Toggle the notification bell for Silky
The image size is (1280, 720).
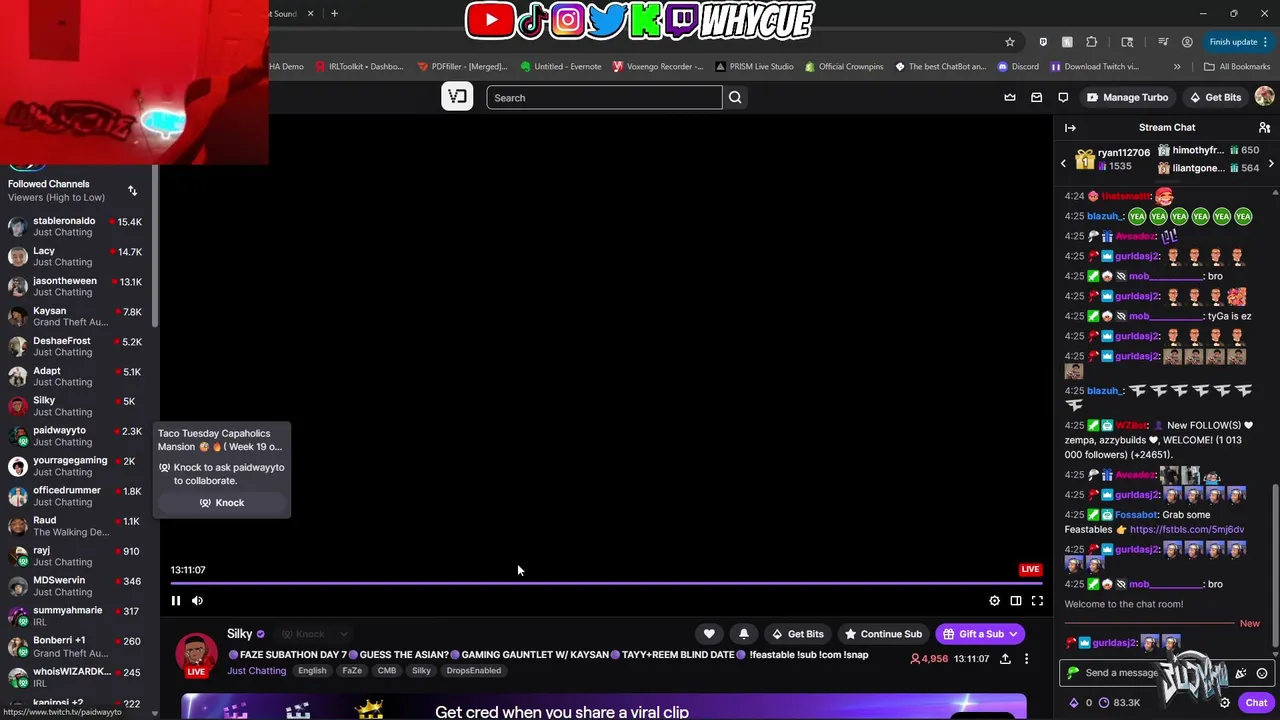pos(743,633)
